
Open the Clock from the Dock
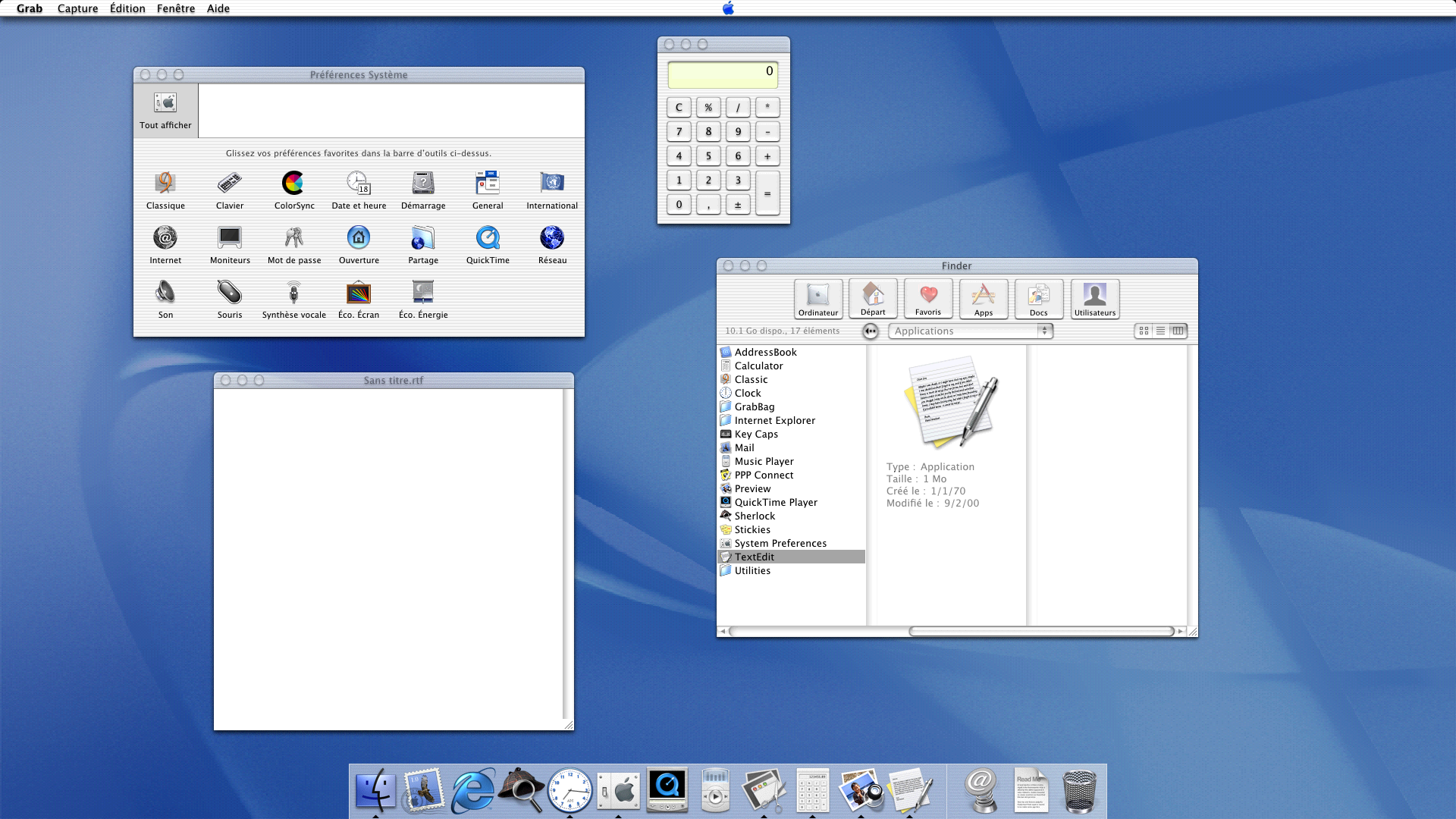click(x=570, y=790)
